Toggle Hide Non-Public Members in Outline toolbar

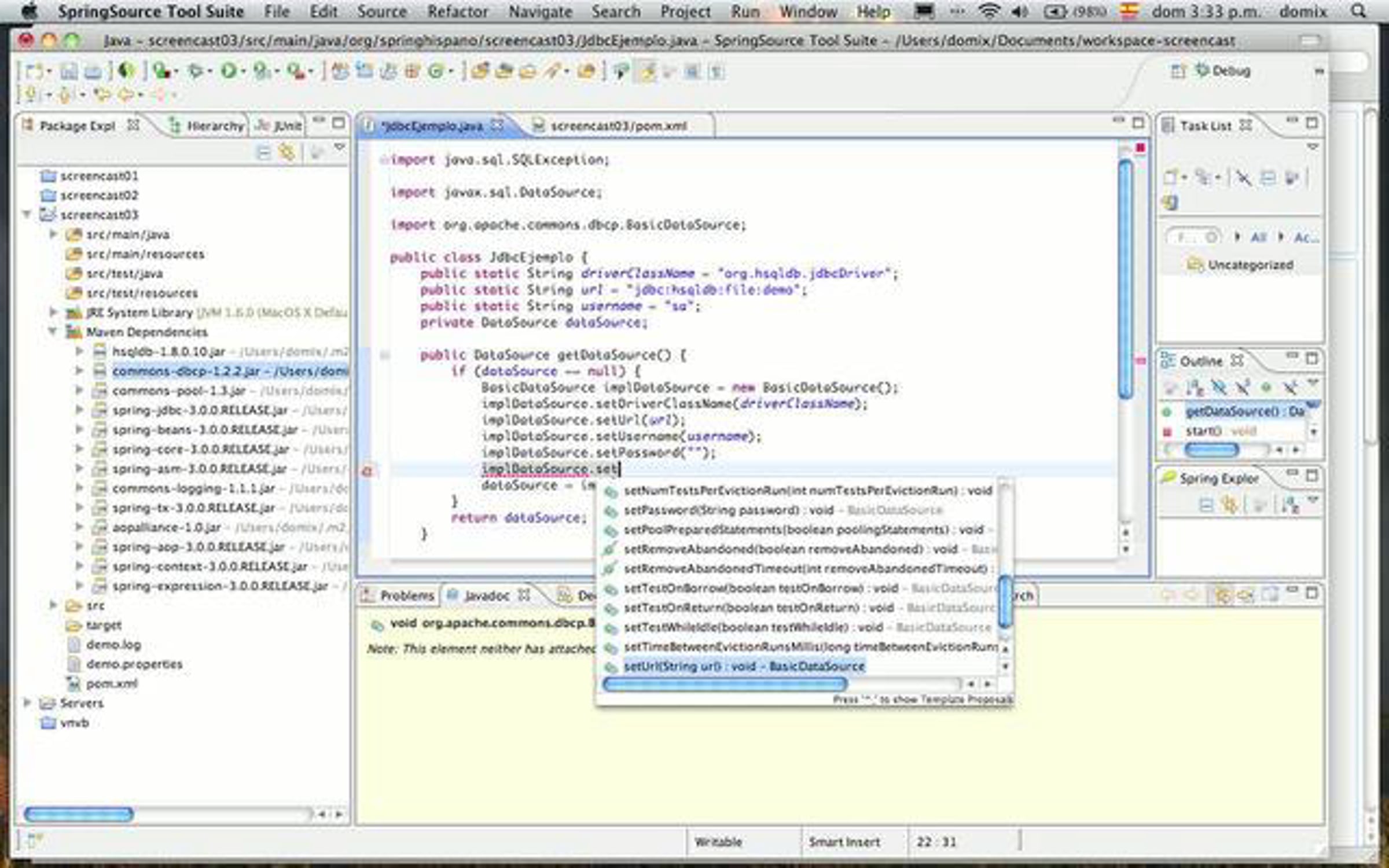(x=1266, y=387)
